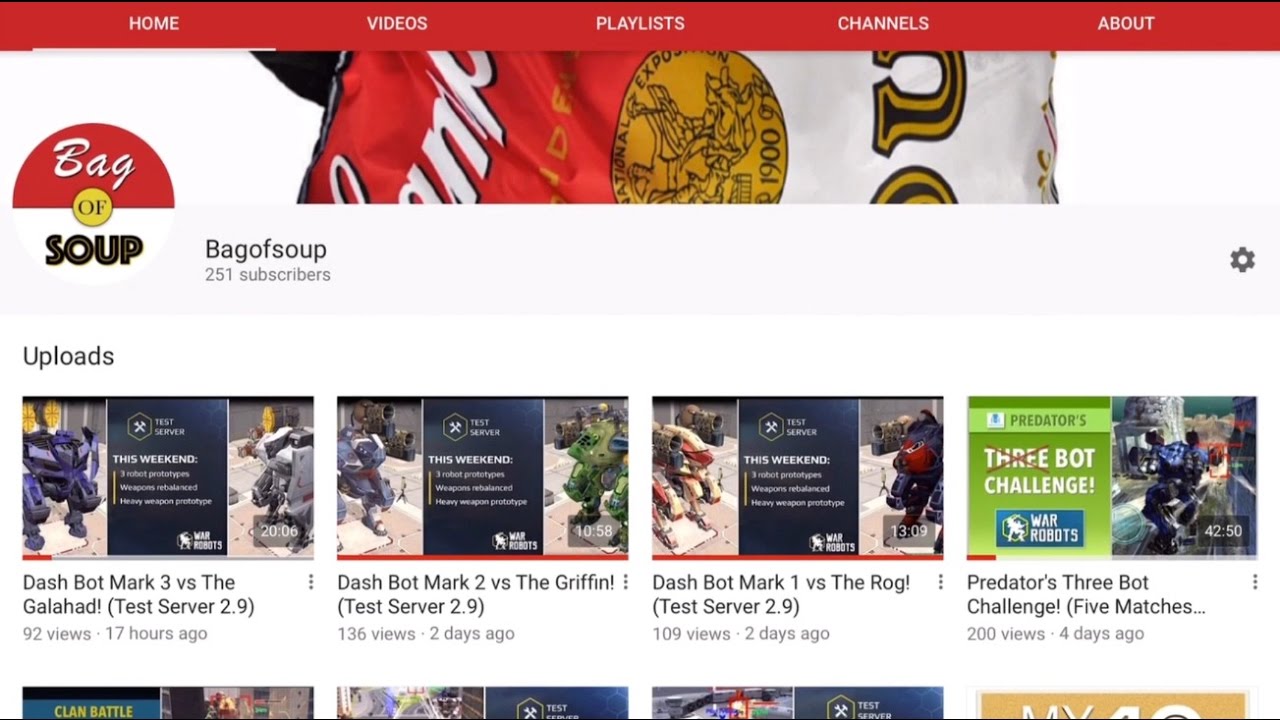The width and height of the screenshot is (1280, 720).
Task: Click the 20:06 duration badge
Action: click(x=279, y=531)
